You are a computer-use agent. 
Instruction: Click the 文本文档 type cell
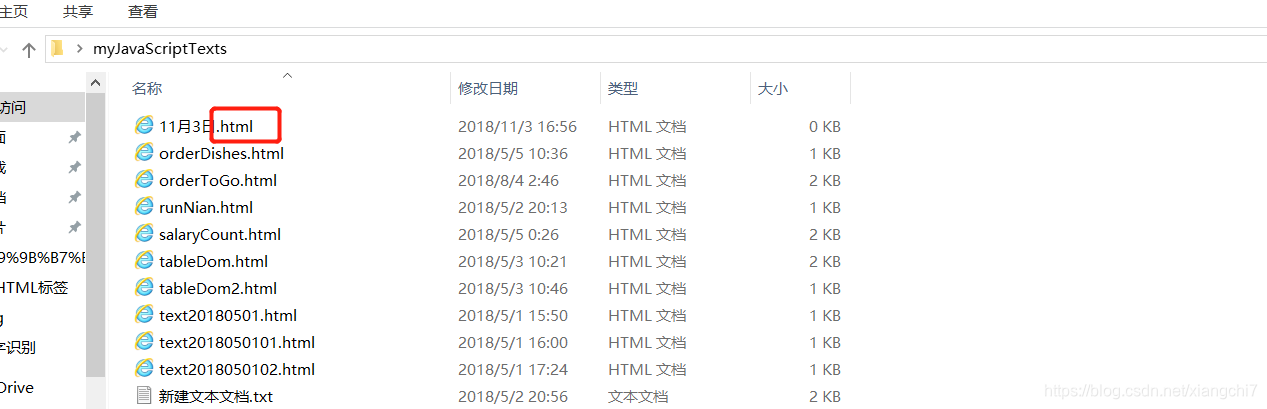click(x=638, y=396)
